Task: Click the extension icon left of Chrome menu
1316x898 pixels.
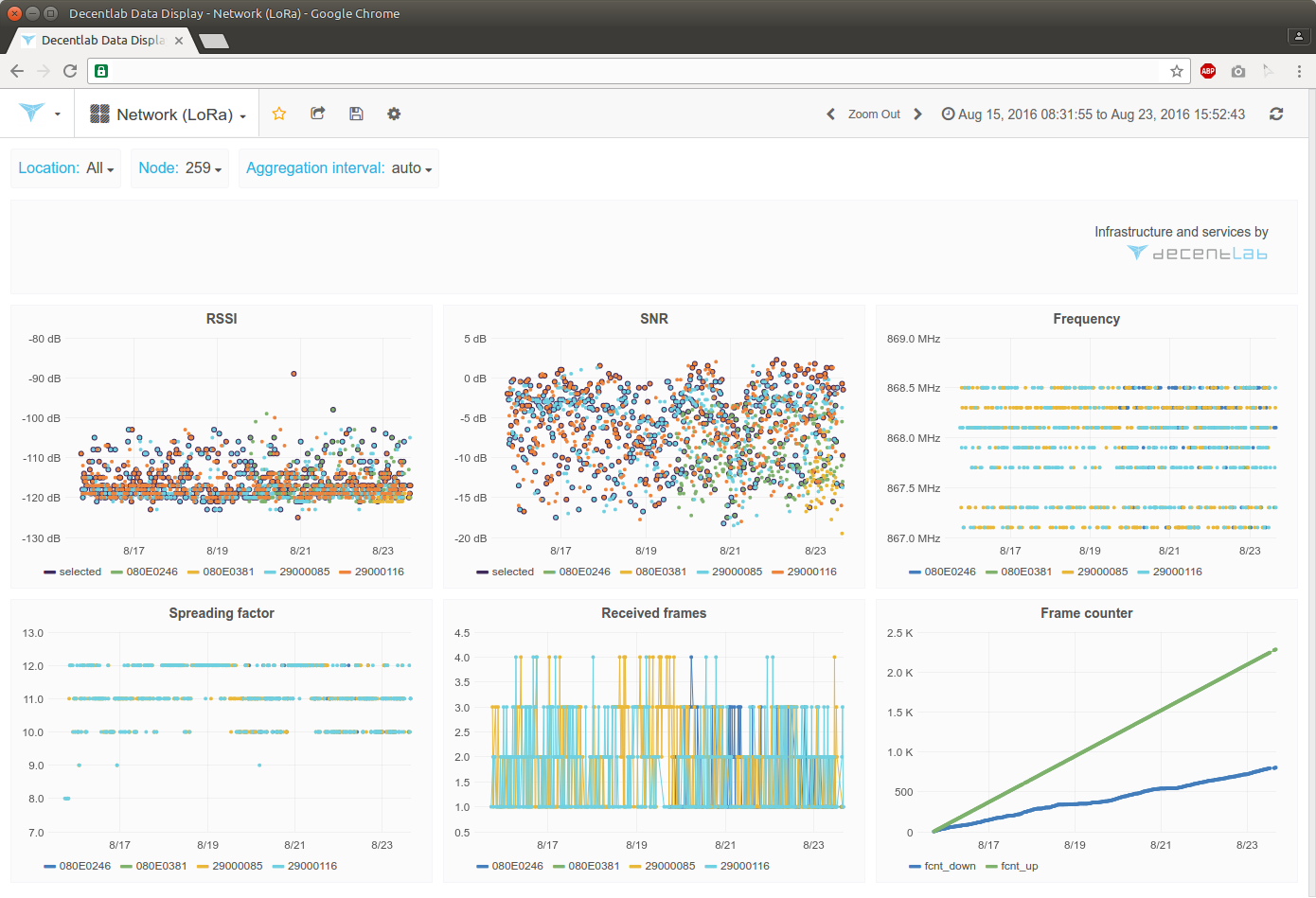Action: (1269, 71)
